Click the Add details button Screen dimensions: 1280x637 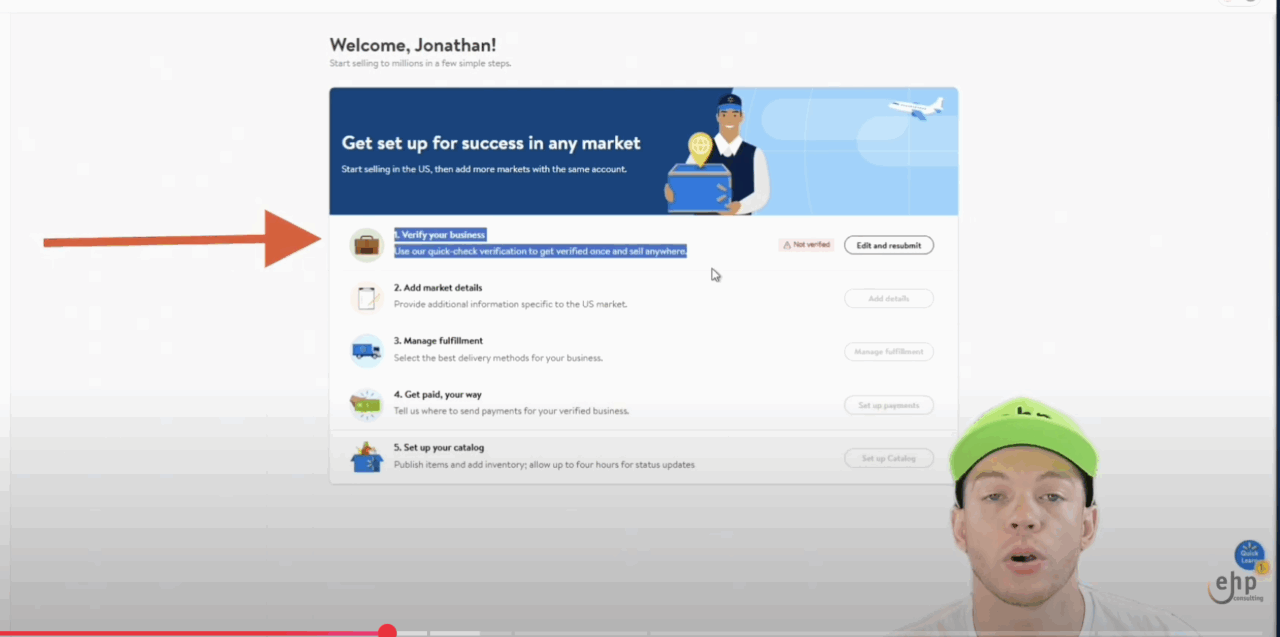coord(888,298)
